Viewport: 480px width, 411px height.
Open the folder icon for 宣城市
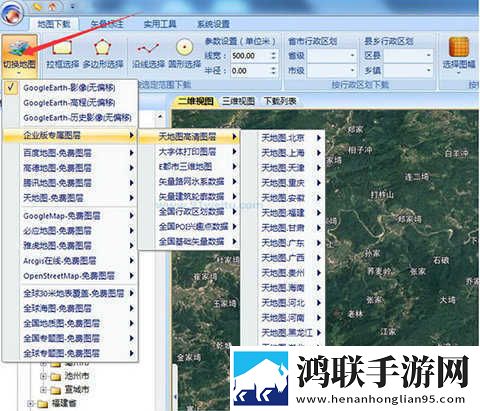[x=55, y=390]
